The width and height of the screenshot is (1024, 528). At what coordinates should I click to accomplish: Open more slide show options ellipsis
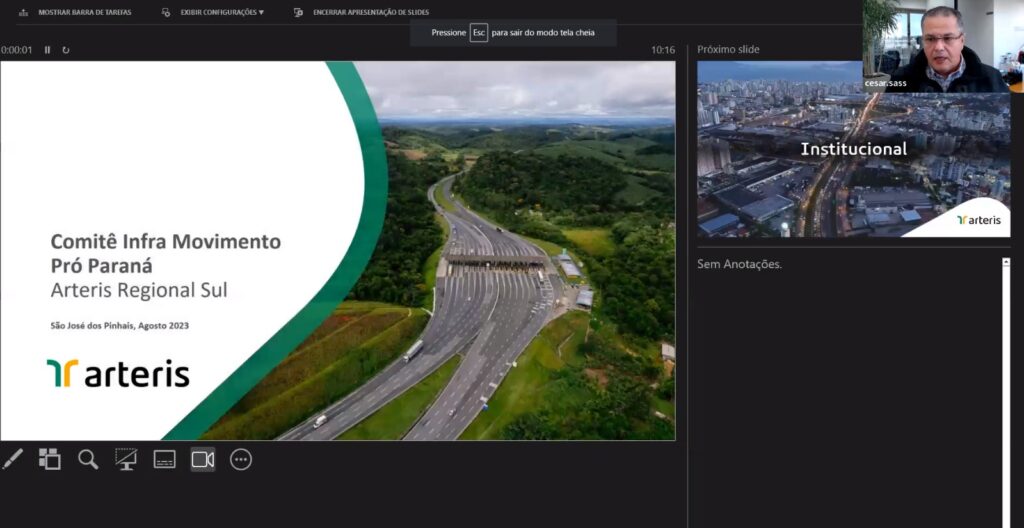point(241,459)
